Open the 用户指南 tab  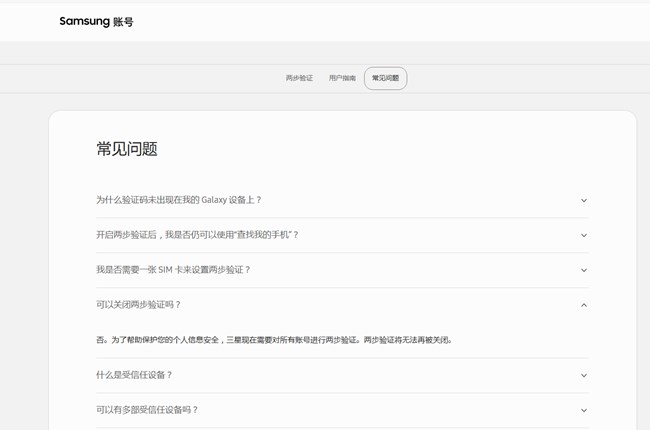(x=342, y=78)
